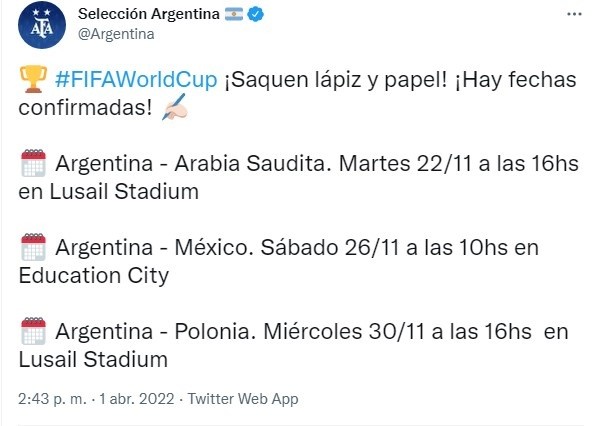This screenshot has height=426, width=600.
Task: Click calendar icon beside Polonia match
Action: [x=32, y=331]
